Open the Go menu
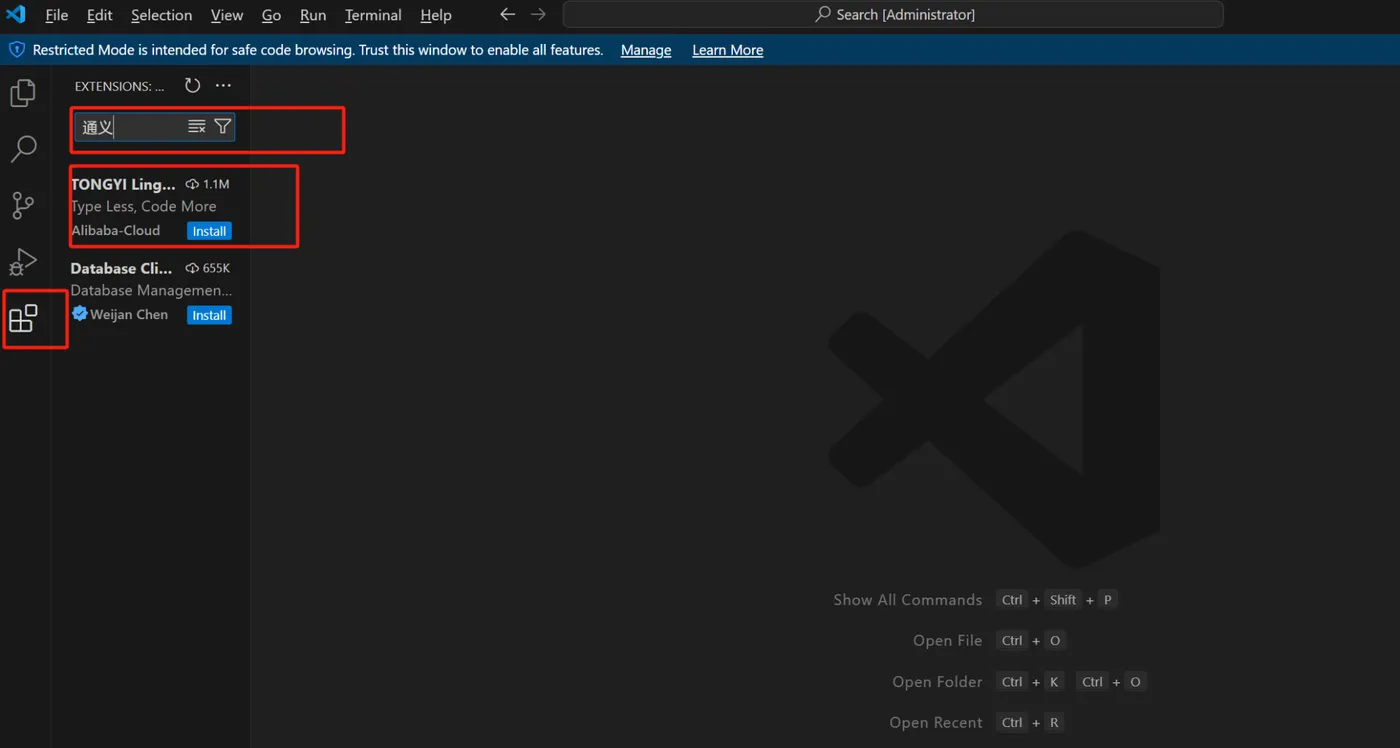Viewport: 1400px width, 748px height. (x=271, y=15)
